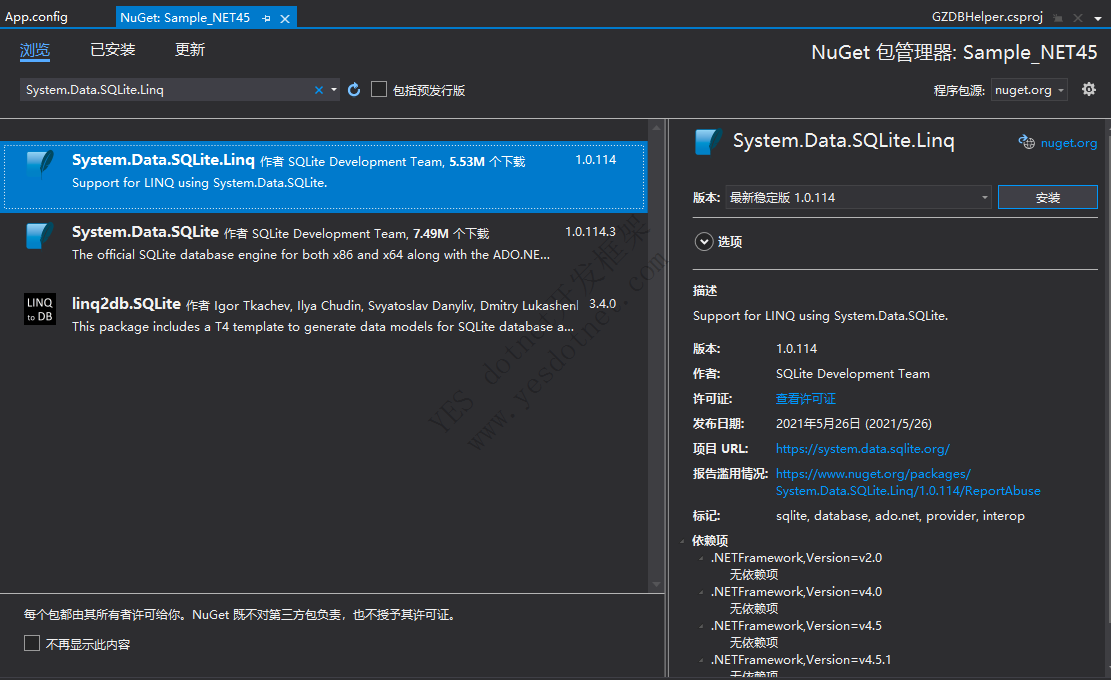This screenshot has width=1111, height=680.
Task: Click the 5.53M download count
Action: 467,162
